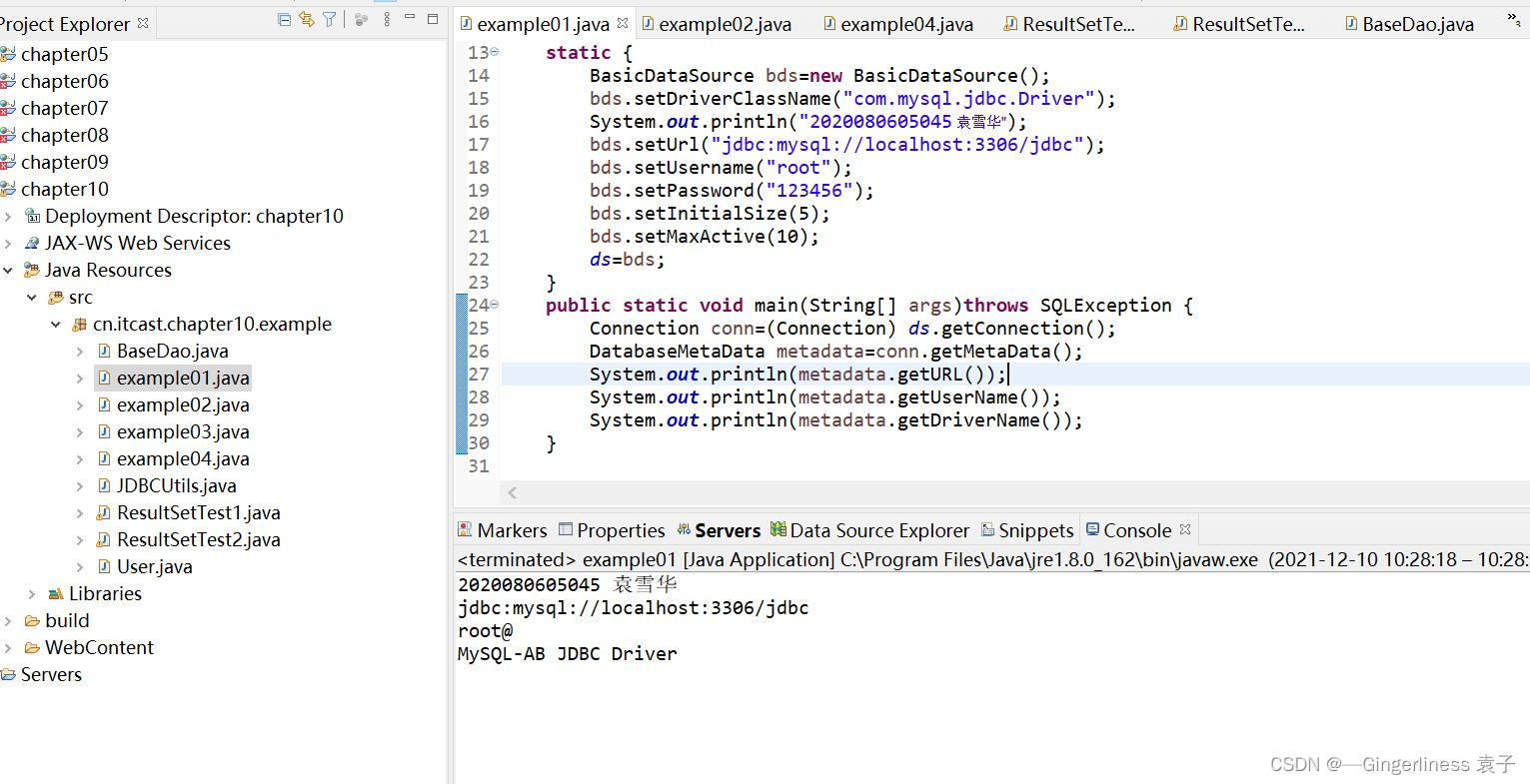Screen dimensions: 1530x784
Task: Open the Data Source Explorer tab
Action: point(869,530)
